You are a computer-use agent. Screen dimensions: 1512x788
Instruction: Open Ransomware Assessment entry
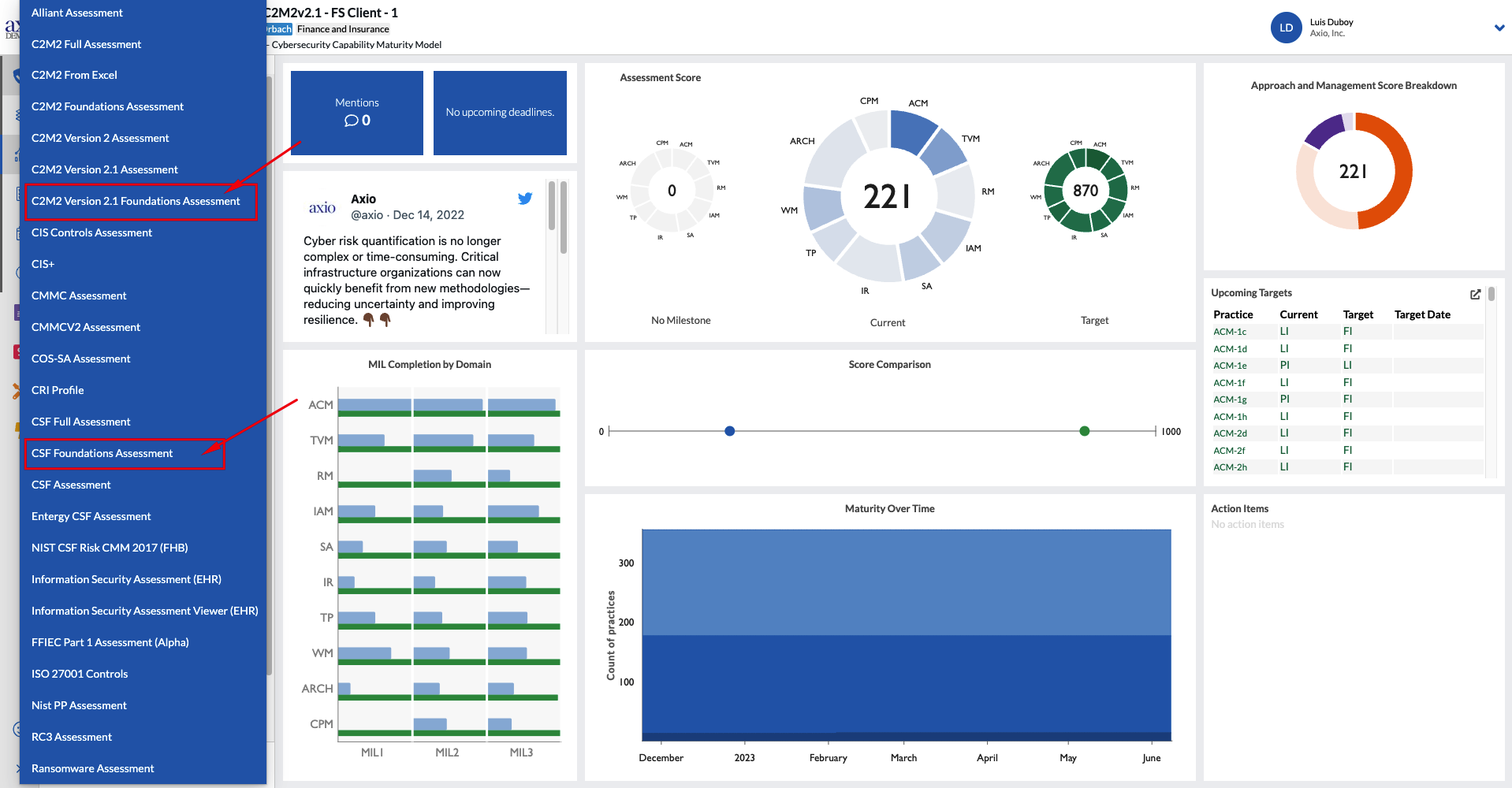tap(93, 768)
